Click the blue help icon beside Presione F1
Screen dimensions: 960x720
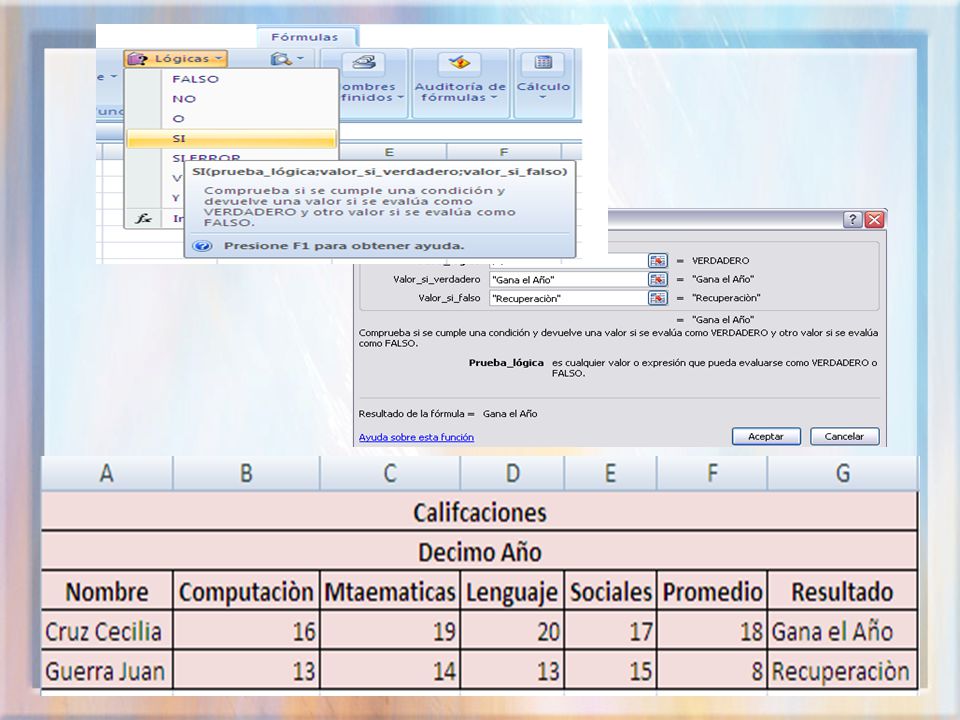tap(202, 246)
